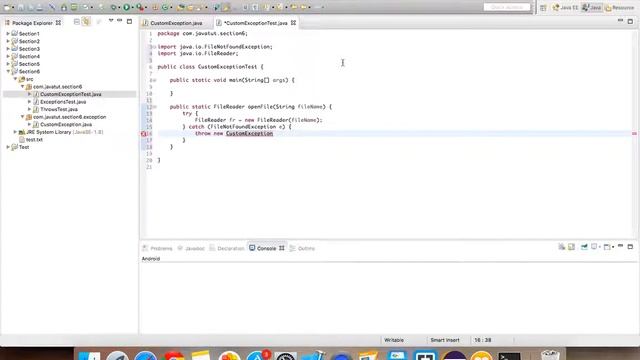Expand the Test project

click(x=8, y=147)
